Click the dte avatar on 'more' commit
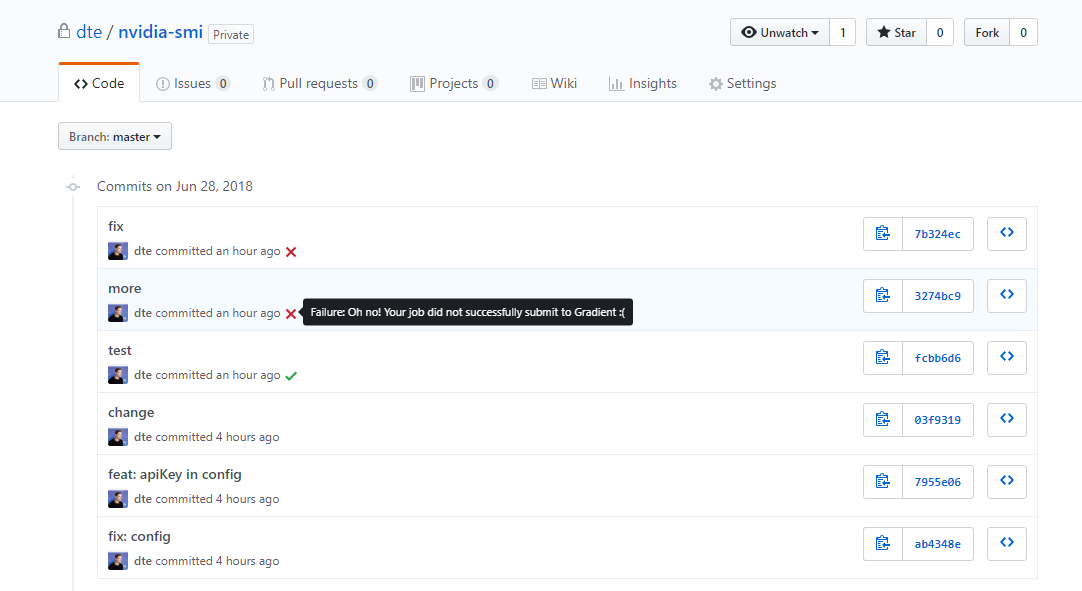The image size is (1082, 591). coord(118,313)
